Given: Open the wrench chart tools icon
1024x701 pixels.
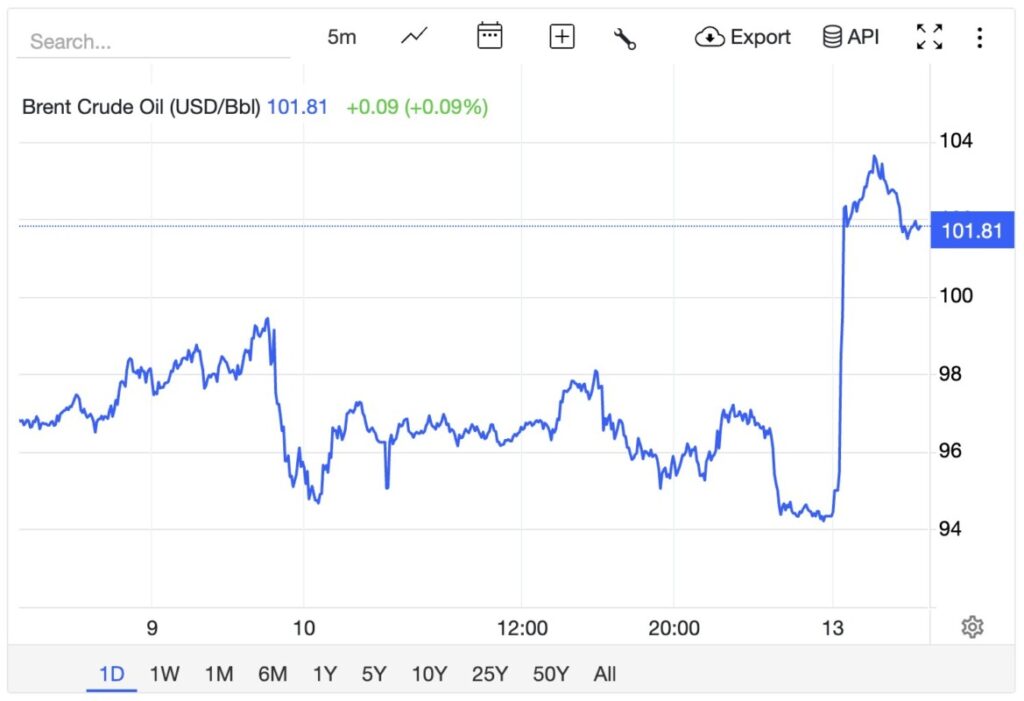Looking at the screenshot, I should pos(625,37).
